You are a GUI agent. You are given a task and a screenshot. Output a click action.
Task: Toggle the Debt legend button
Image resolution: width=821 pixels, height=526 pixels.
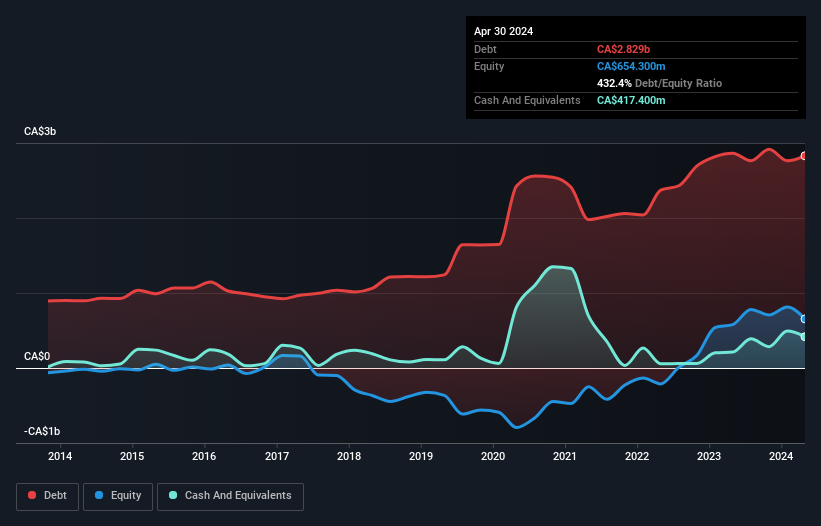47,496
